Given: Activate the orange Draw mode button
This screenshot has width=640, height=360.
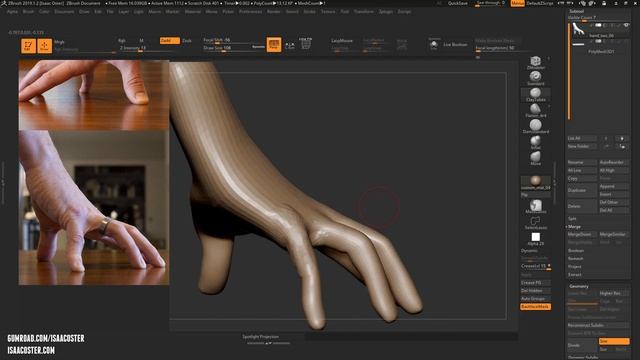Looking at the screenshot, I should point(44,45).
